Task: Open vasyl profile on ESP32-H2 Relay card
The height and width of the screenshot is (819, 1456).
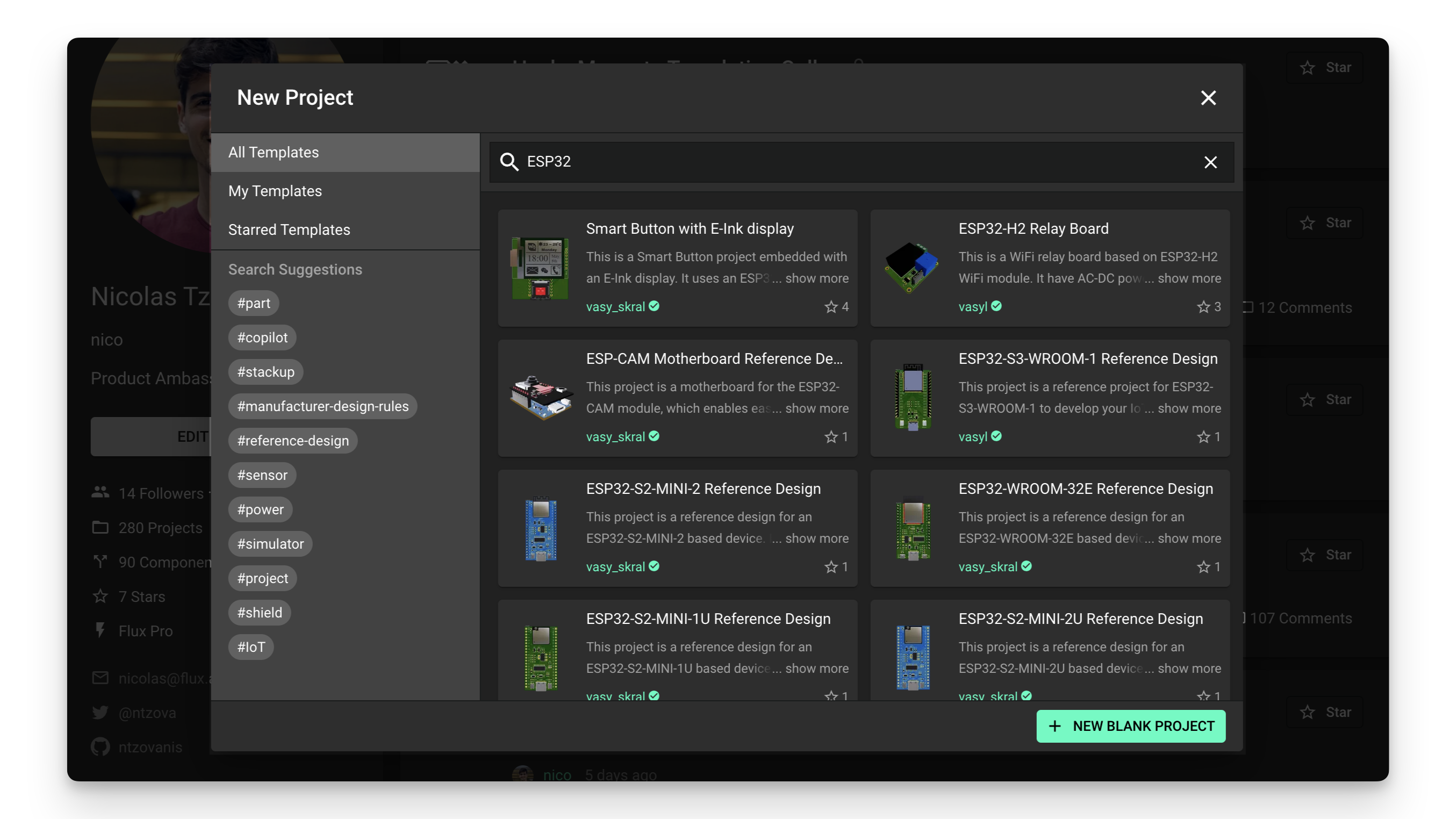Action: tap(972, 307)
